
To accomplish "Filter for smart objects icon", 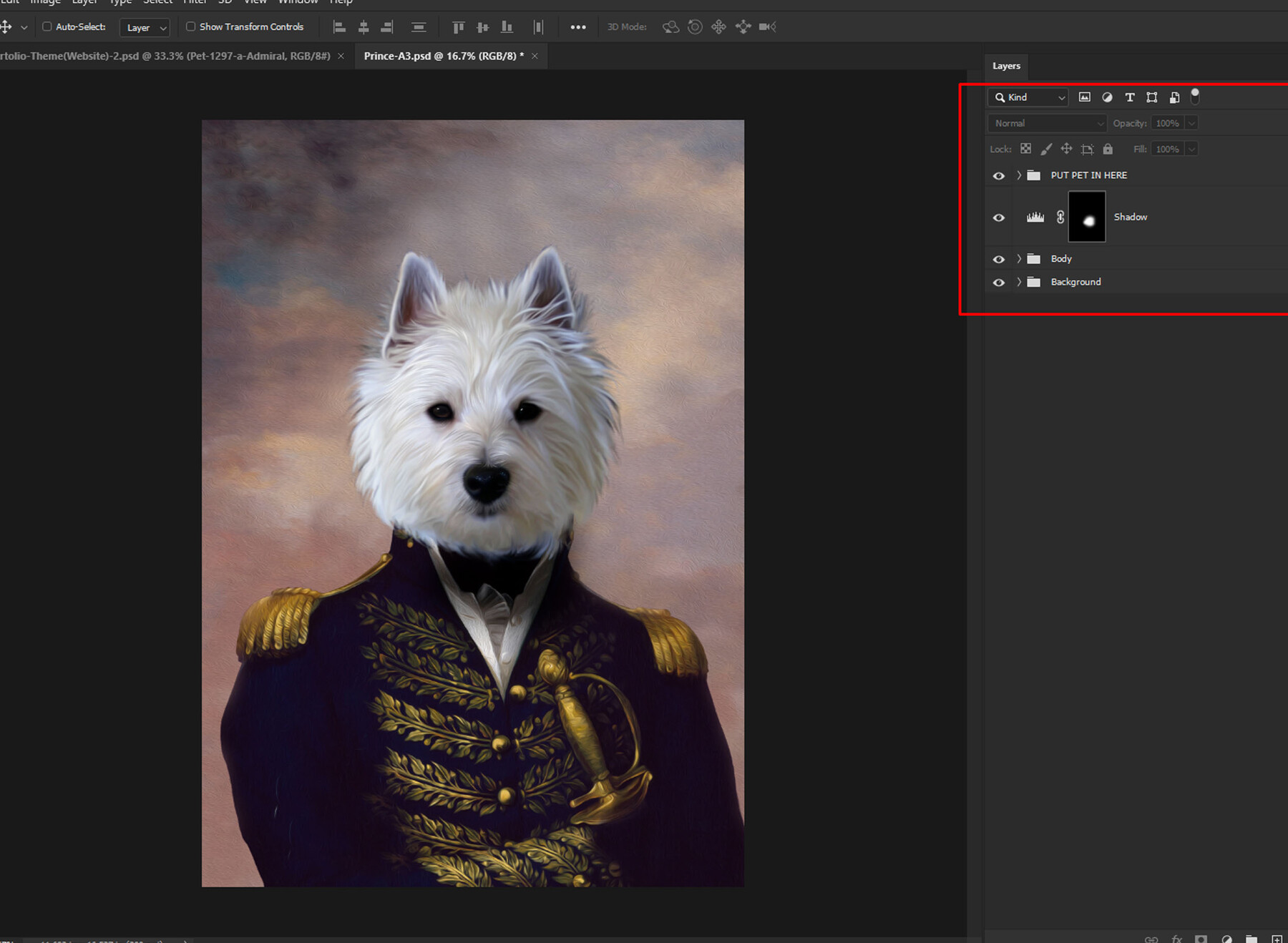I will (x=1174, y=97).
